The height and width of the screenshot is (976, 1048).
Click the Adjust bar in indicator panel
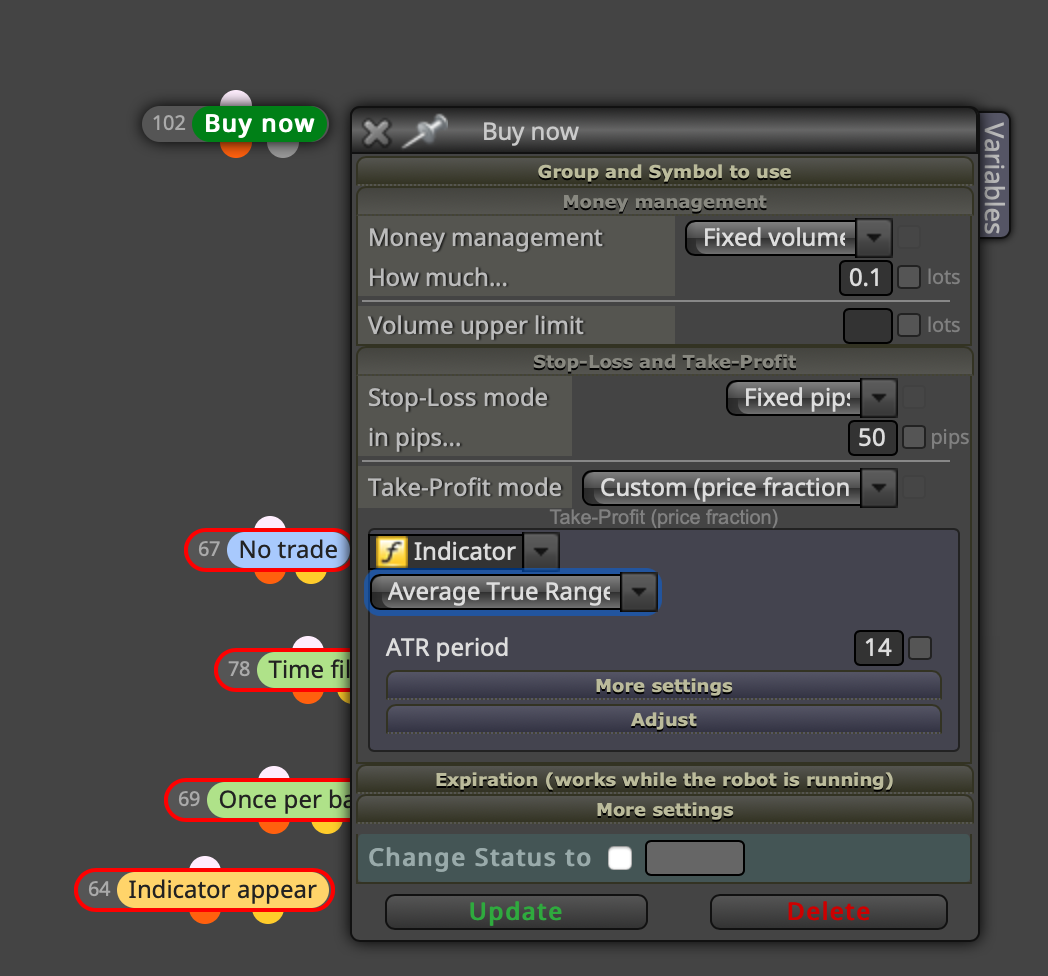pyautogui.click(x=664, y=719)
